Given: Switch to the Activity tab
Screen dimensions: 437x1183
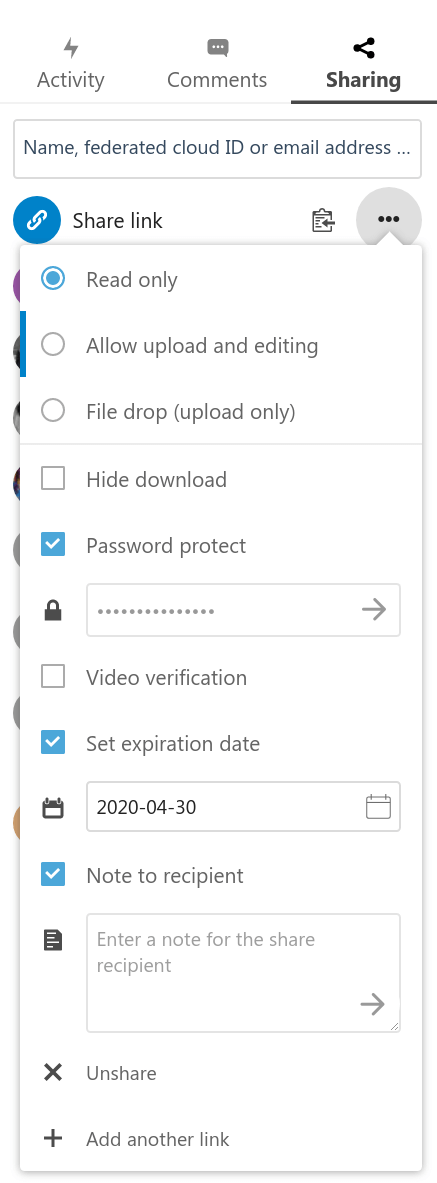Looking at the screenshot, I should point(71,65).
